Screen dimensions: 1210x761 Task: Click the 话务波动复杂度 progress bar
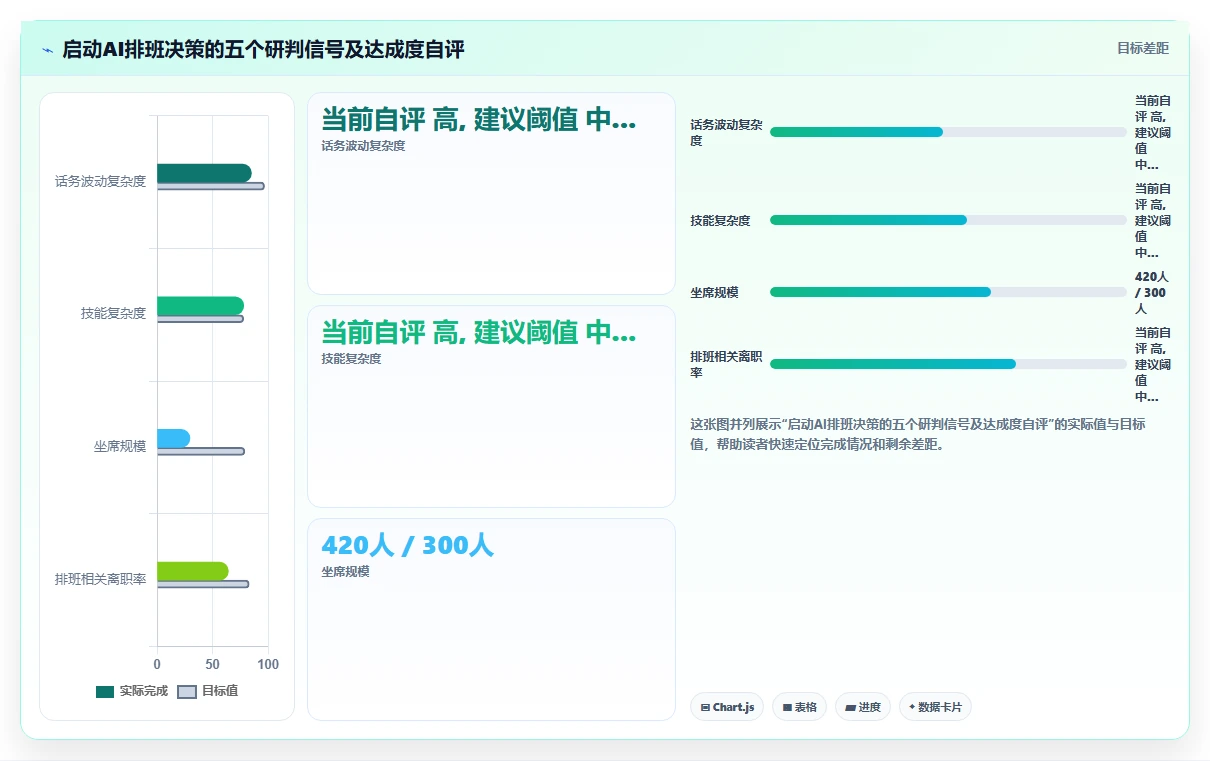948,132
